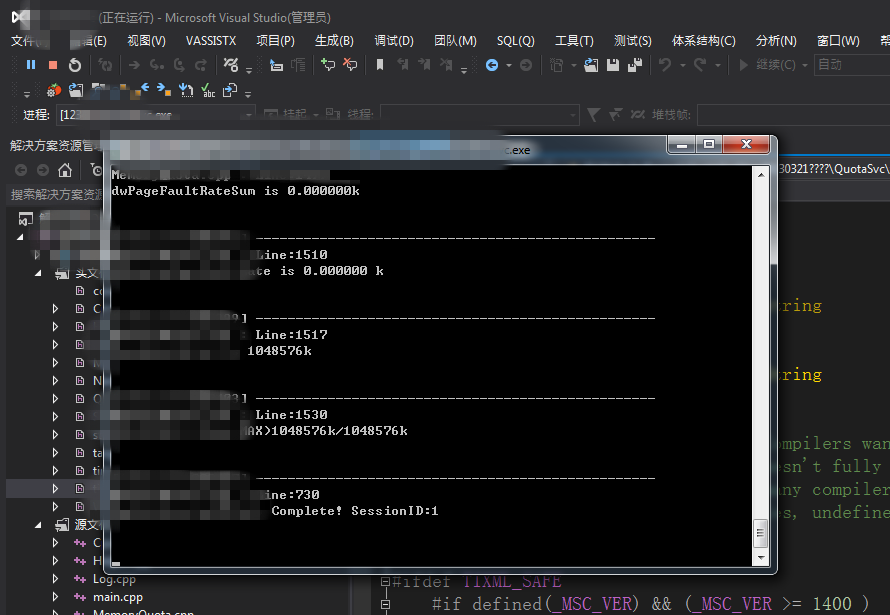Click the Solution Explorer search box
890x615 pixels.
[55, 194]
